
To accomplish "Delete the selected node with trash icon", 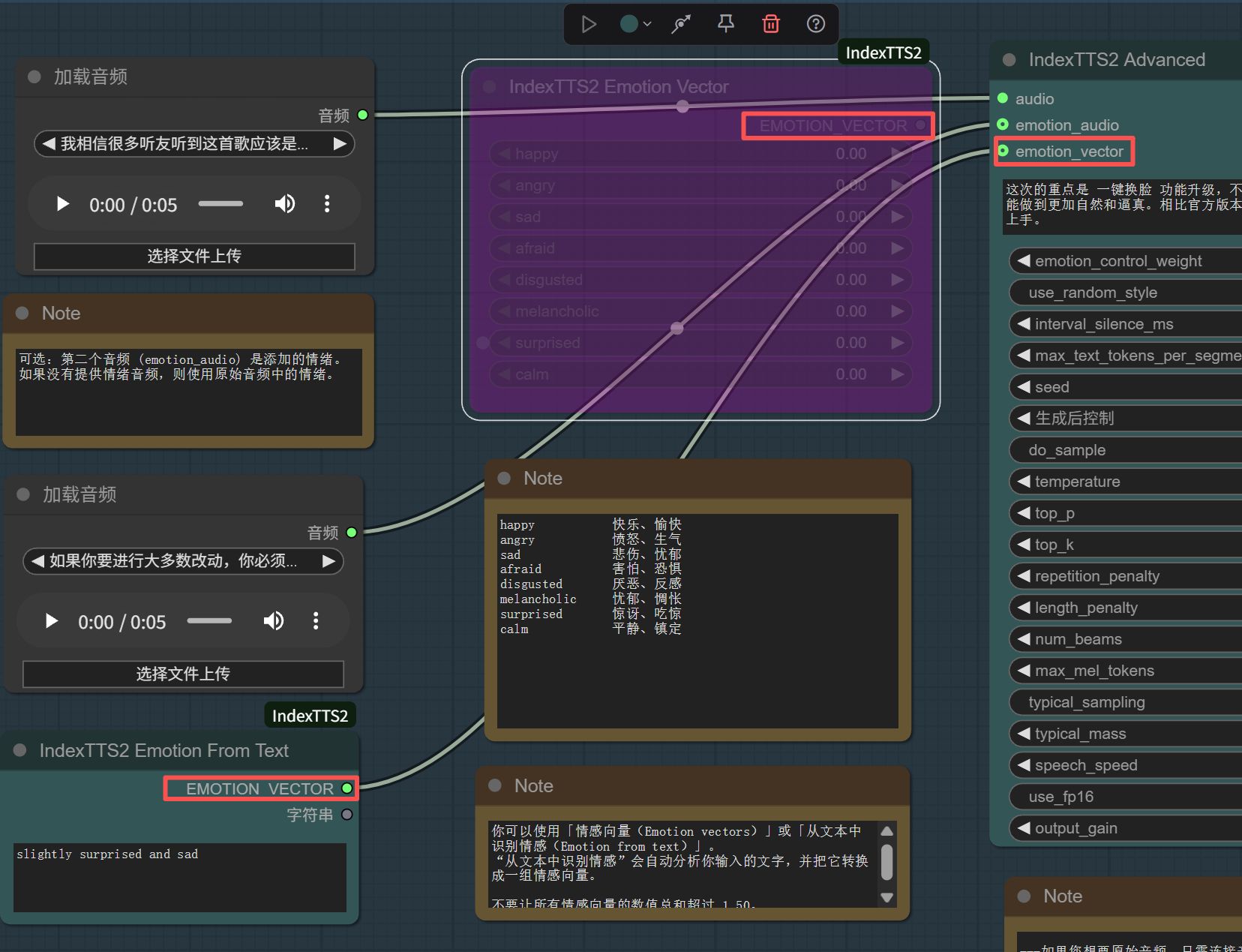I will 770,25.
